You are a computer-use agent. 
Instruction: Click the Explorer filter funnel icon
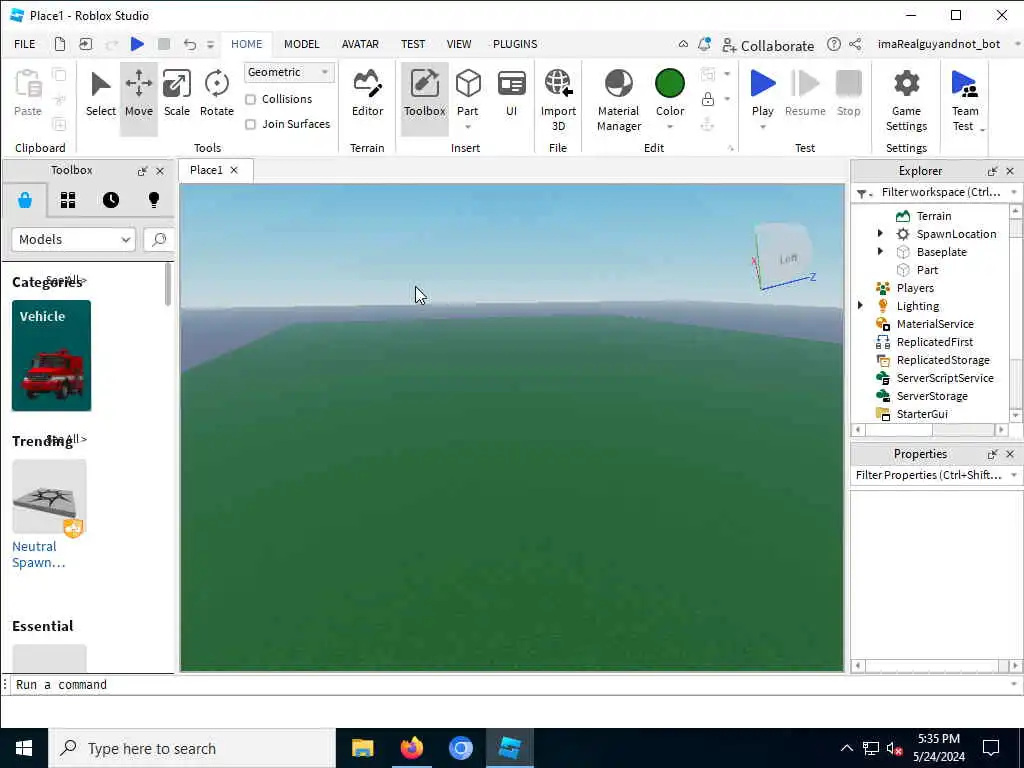coord(862,193)
